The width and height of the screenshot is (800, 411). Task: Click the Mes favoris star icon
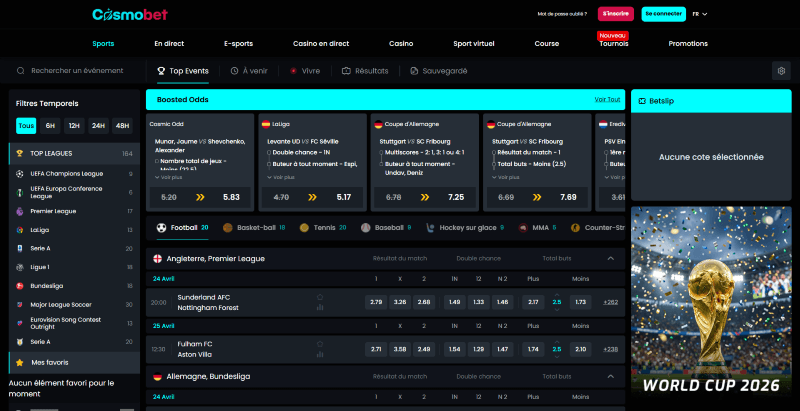20,363
